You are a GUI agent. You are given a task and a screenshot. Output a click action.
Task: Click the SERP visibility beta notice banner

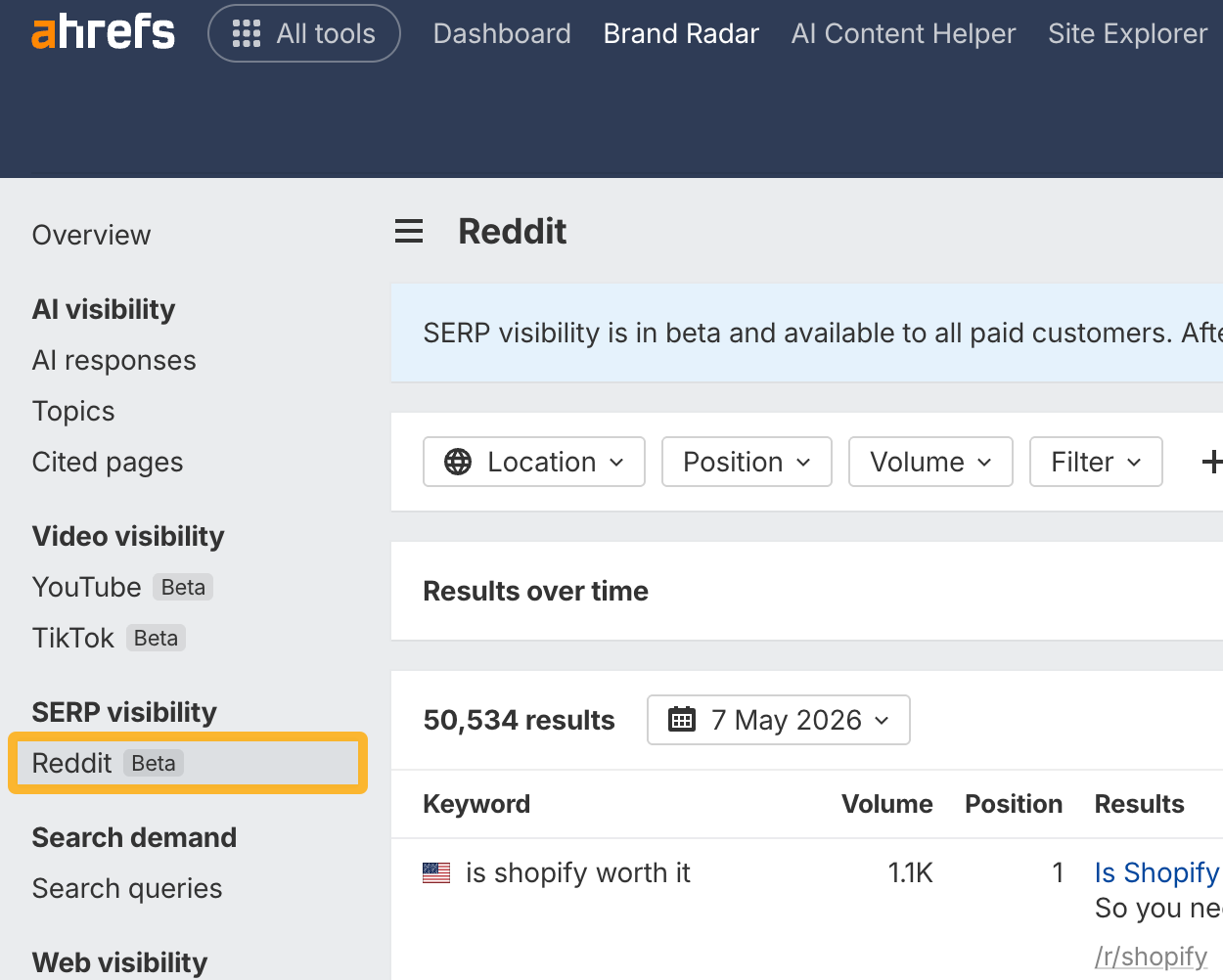pos(807,333)
